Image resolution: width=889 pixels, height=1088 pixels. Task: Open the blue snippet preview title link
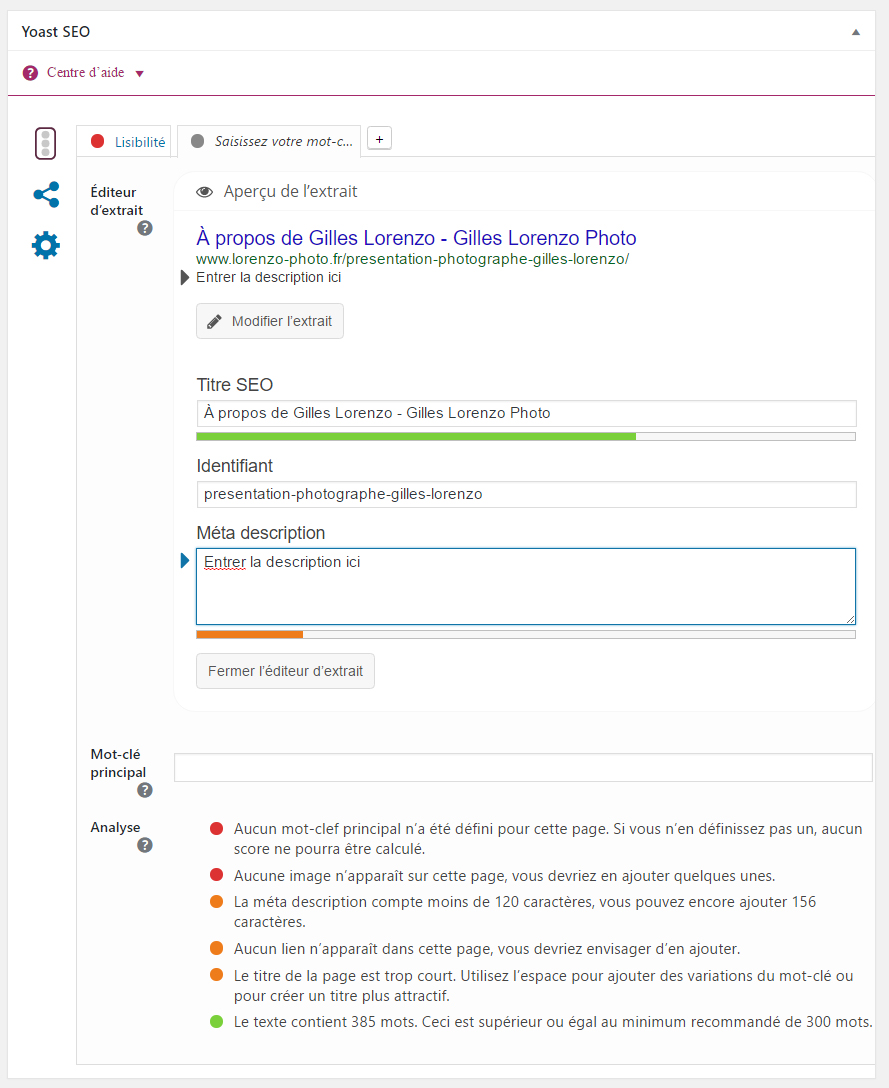(x=416, y=238)
